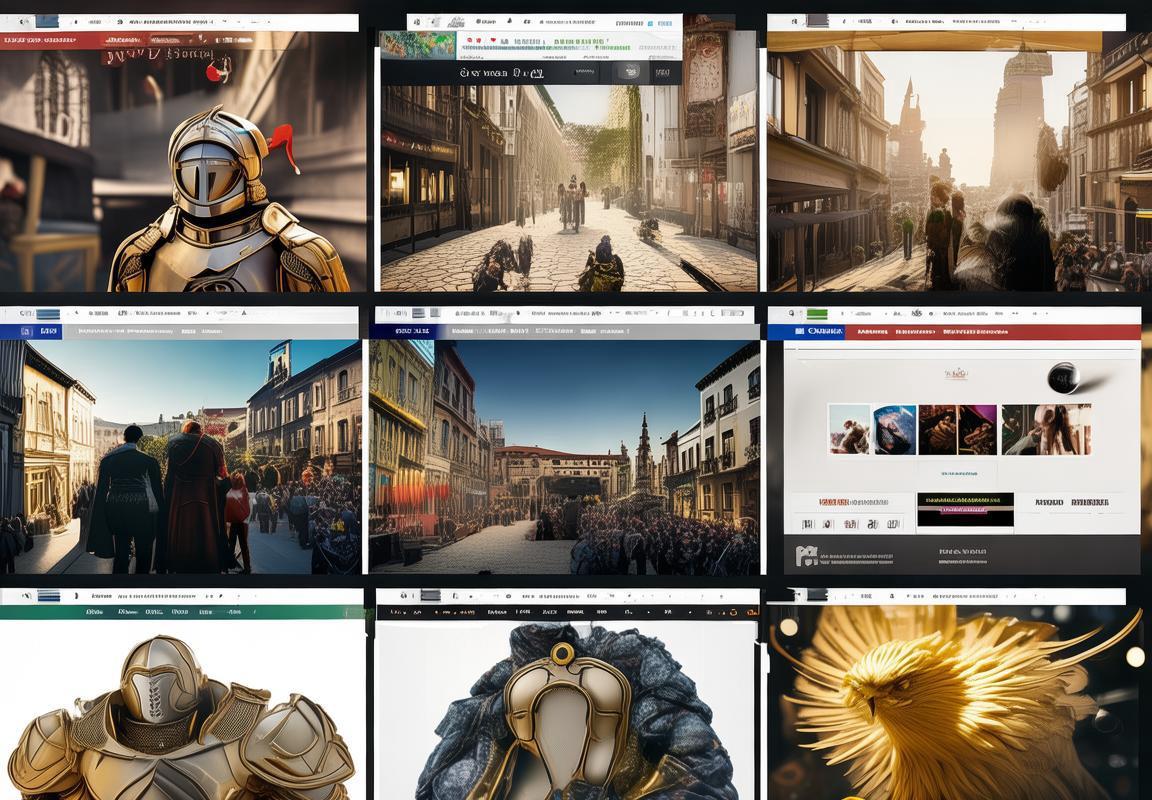Click the orange circular icon in the bottom-center dark toolbar

tap(751, 611)
